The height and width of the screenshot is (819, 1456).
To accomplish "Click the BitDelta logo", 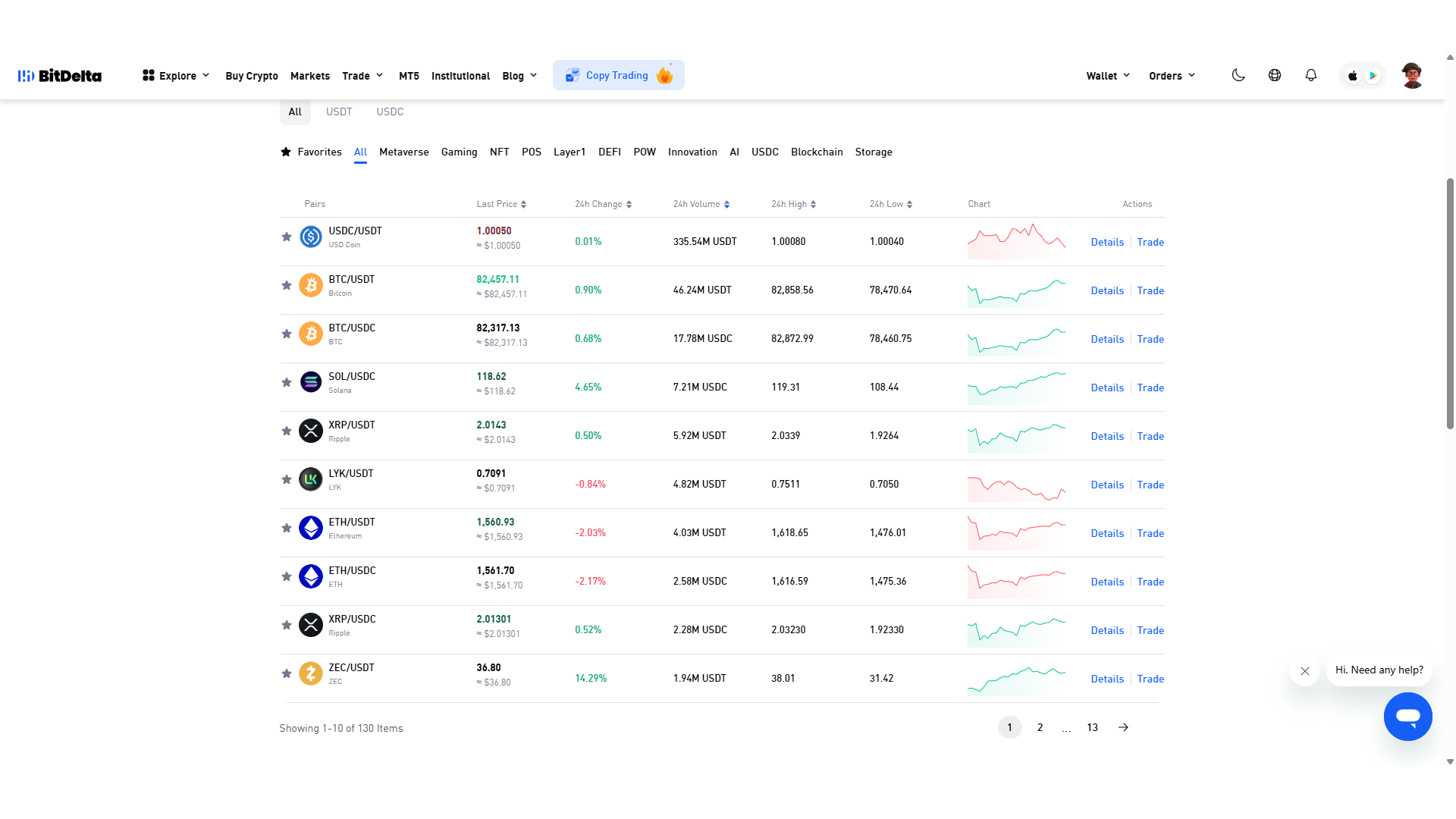I will point(60,76).
